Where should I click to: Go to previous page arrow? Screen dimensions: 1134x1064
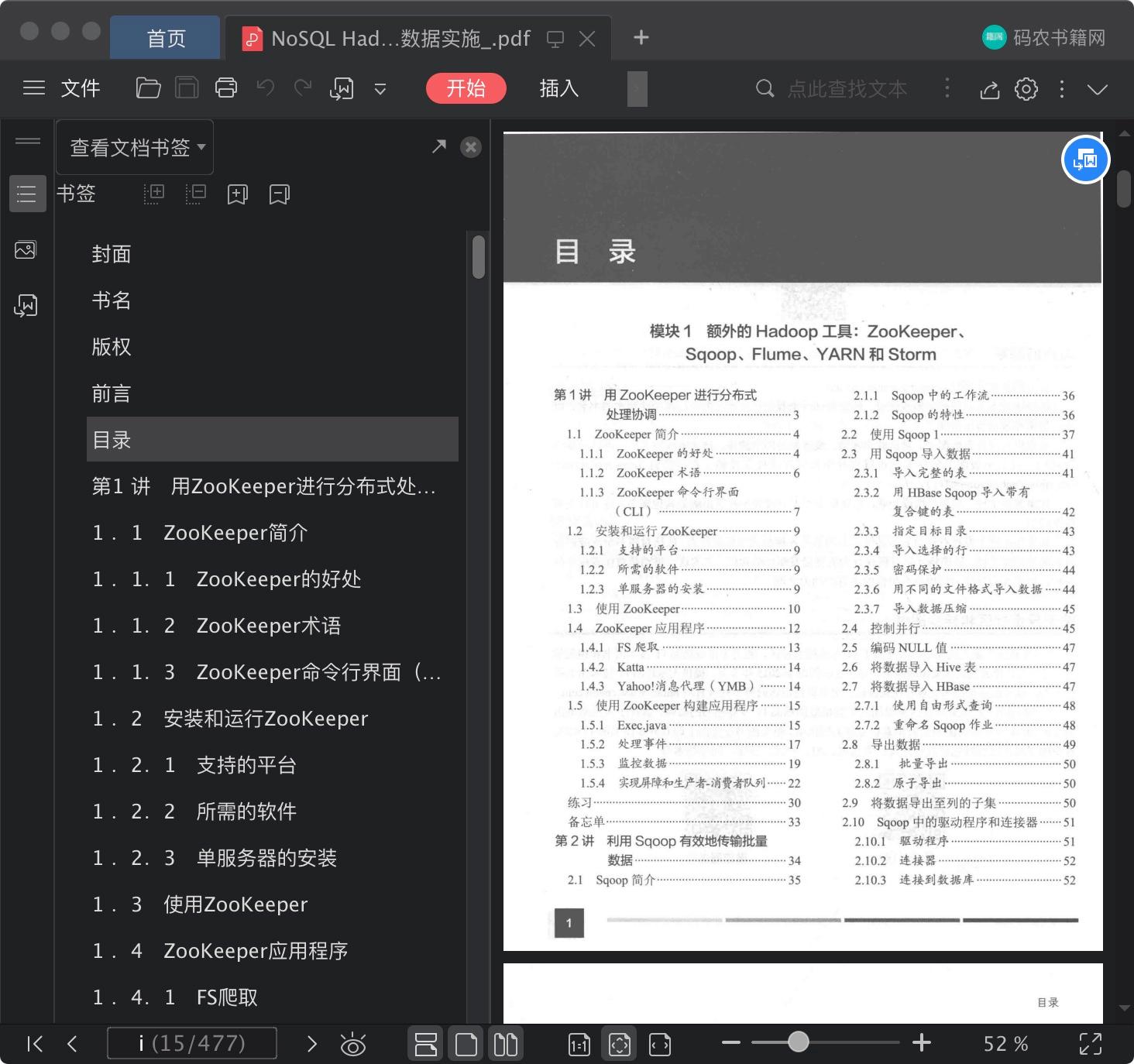tap(72, 1044)
